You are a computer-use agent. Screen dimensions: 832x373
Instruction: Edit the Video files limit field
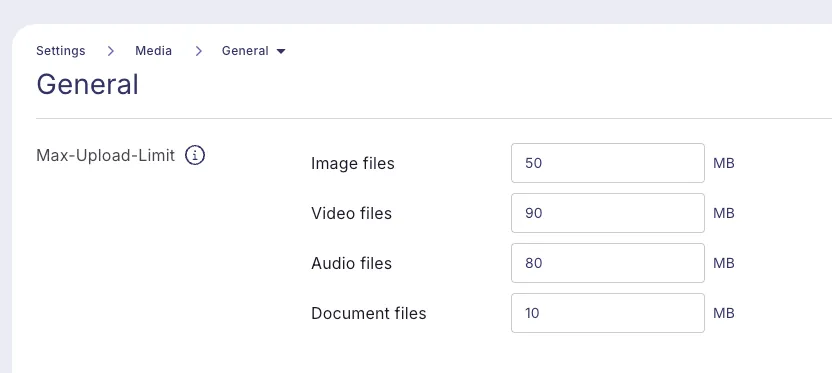pyautogui.click(x=608, y=213)
